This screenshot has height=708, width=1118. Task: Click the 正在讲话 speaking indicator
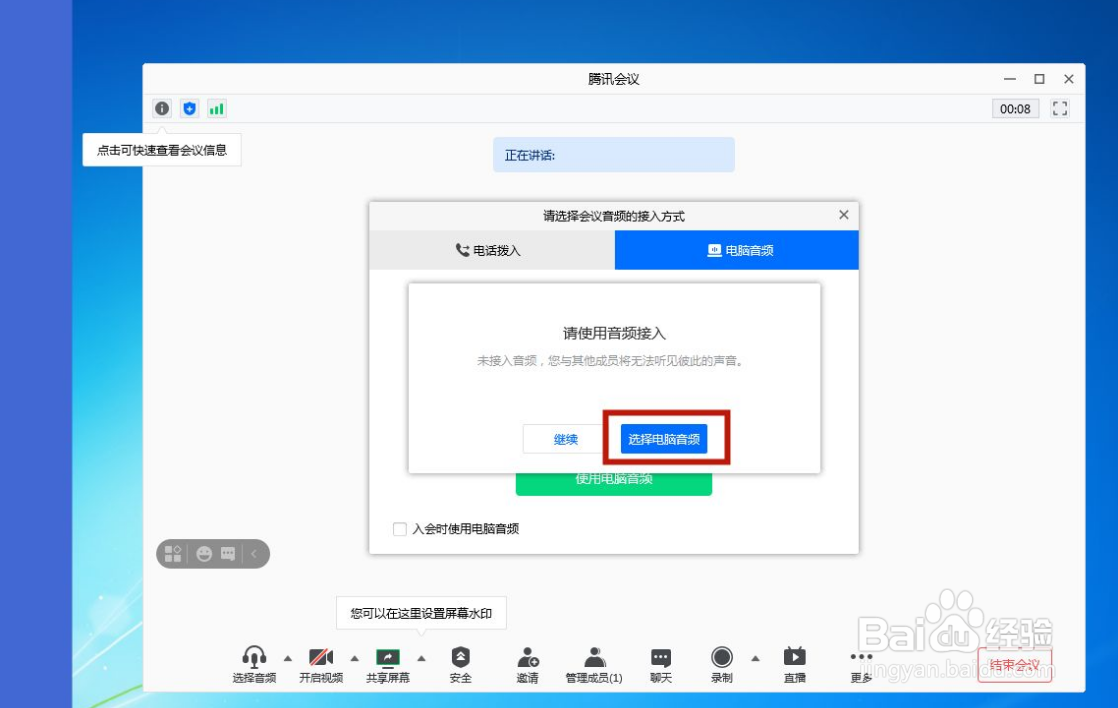pyautogui.click(x=614, y=155)
